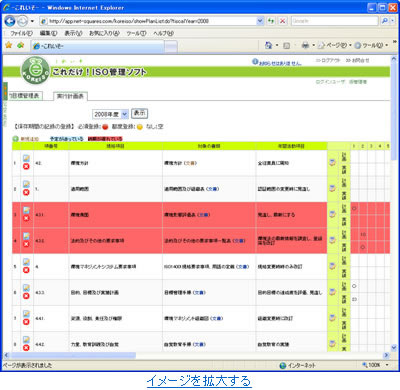Screen dimensions: 400x390
Task: Open edit icon for row 5 環境マネジメントシステム
Action: pyautogui.click(x=26, y=262)
